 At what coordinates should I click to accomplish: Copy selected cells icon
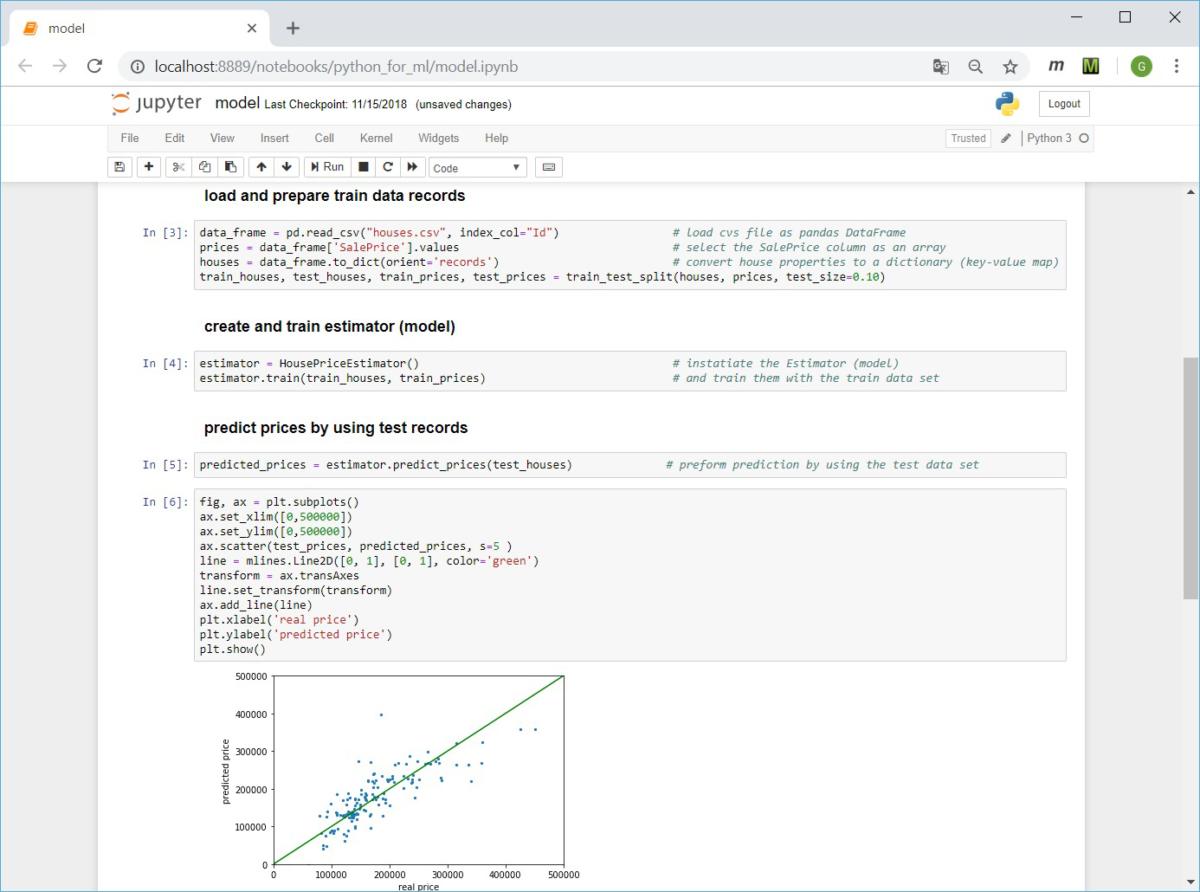[204, 167]
